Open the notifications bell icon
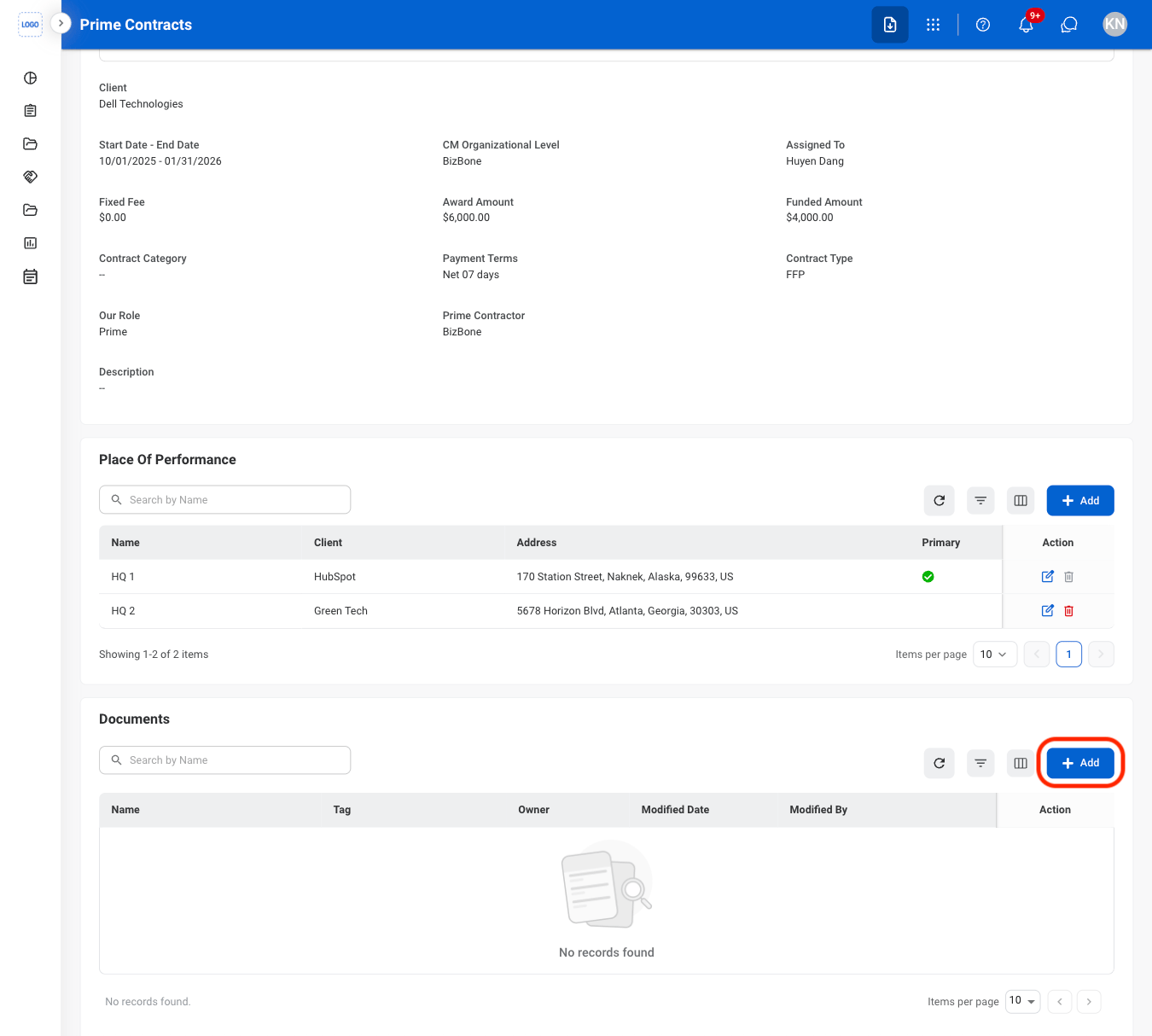The width and height of the screenshot is (1152, 1036). 1026,25
